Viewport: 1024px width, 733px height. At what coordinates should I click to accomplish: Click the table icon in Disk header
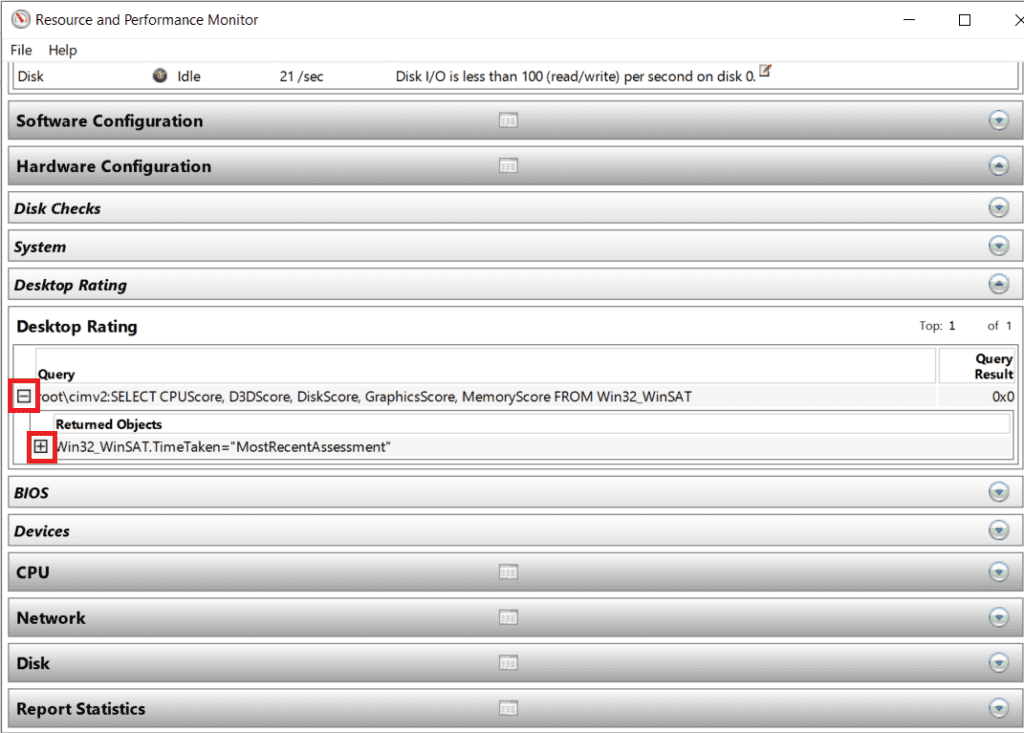(x=508, y=663)
